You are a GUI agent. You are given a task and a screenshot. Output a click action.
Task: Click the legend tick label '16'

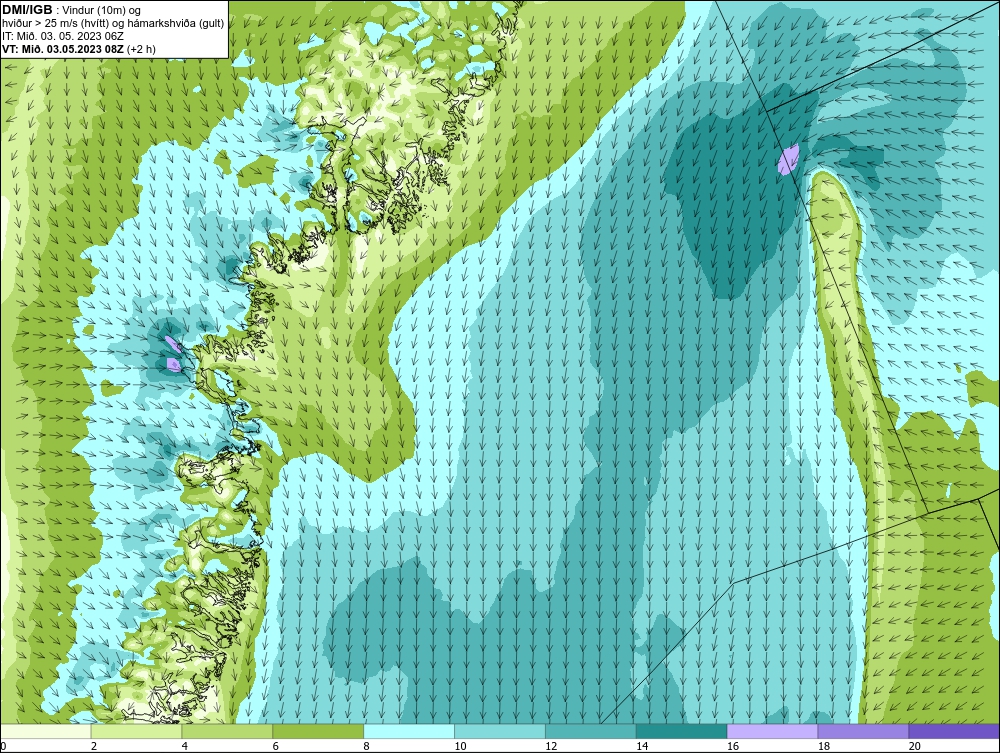tap(733, 746)
